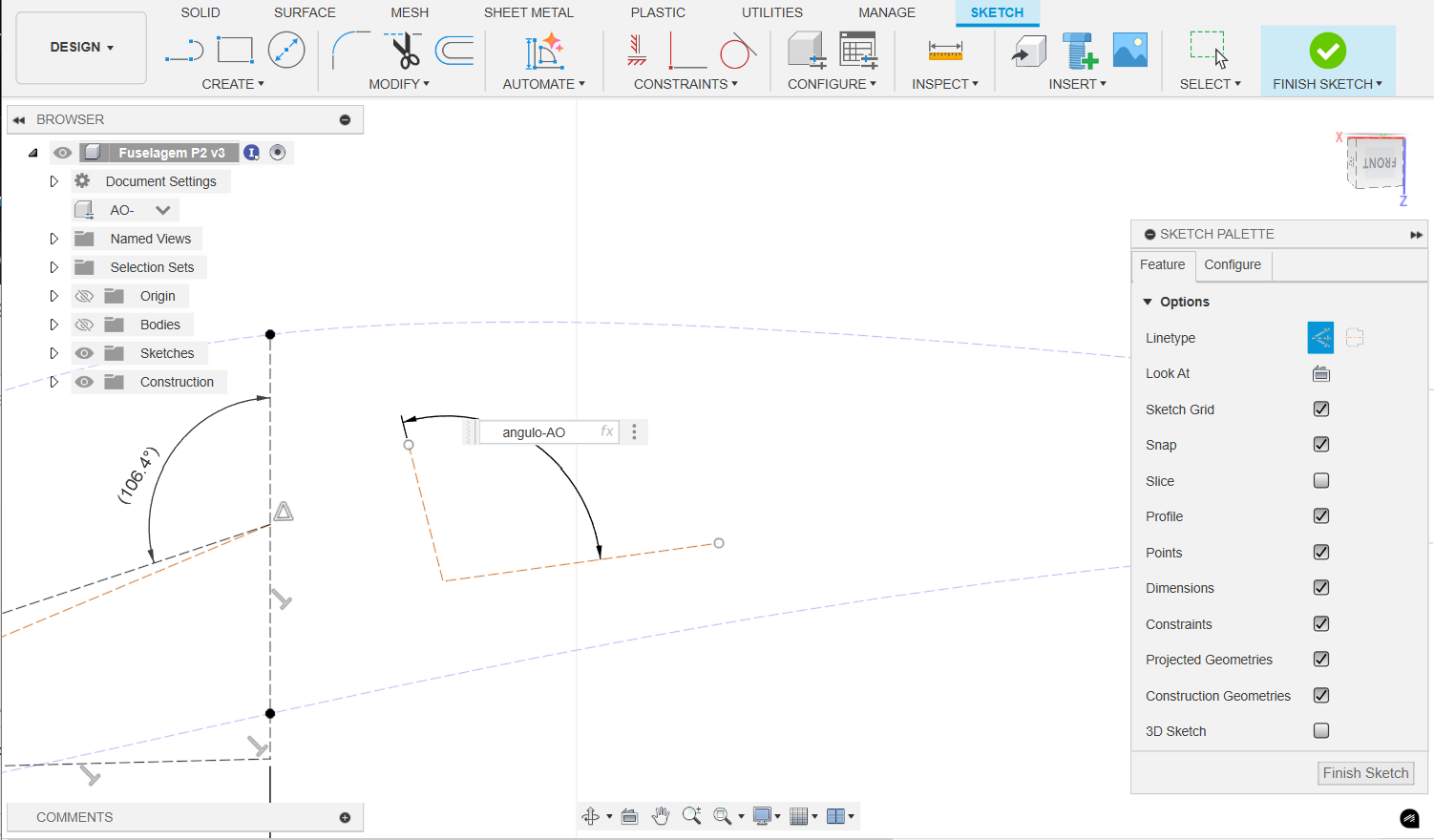Click the Insert image icon
Screen dimensions: 1434x840
(1129, 50)
